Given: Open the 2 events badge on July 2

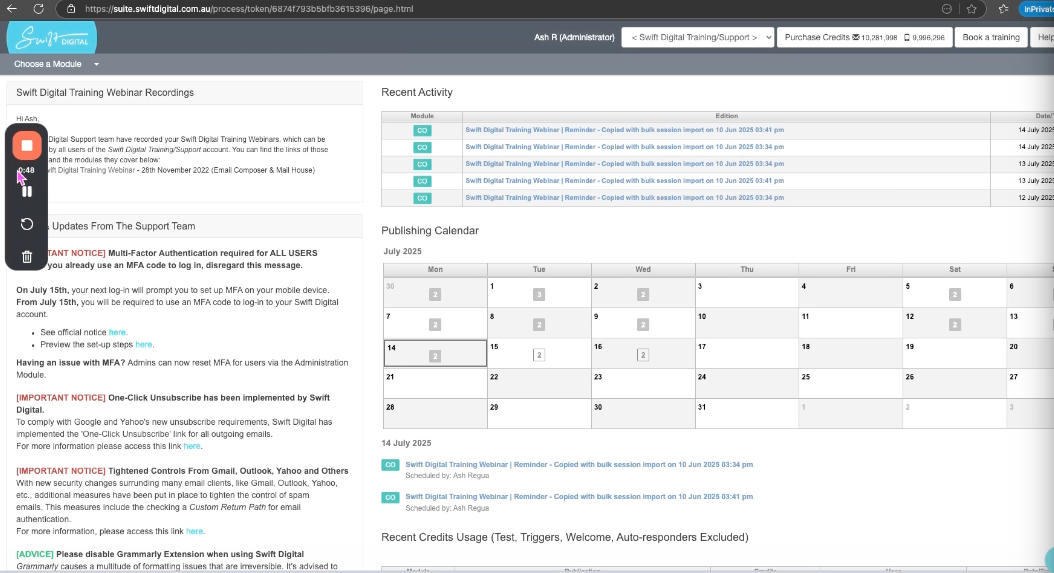Looking at the screenshot, I should click(x=643, y=295).
